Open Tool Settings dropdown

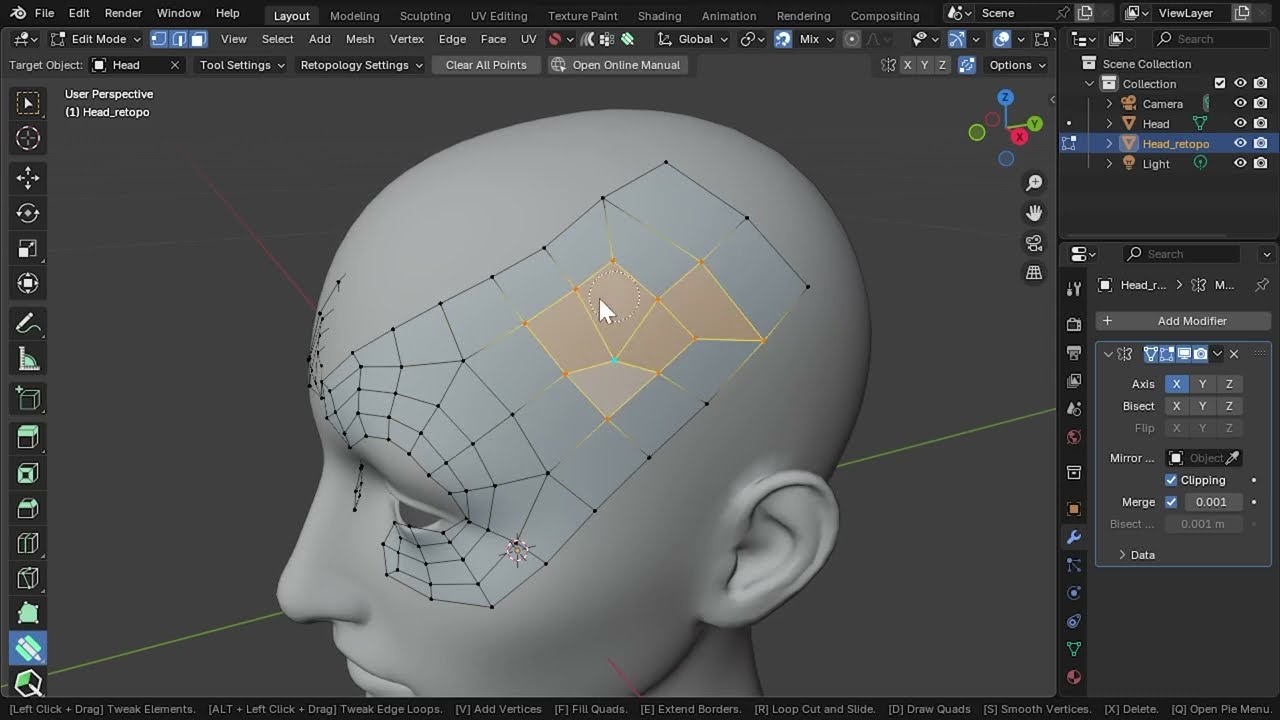point(241,65)
